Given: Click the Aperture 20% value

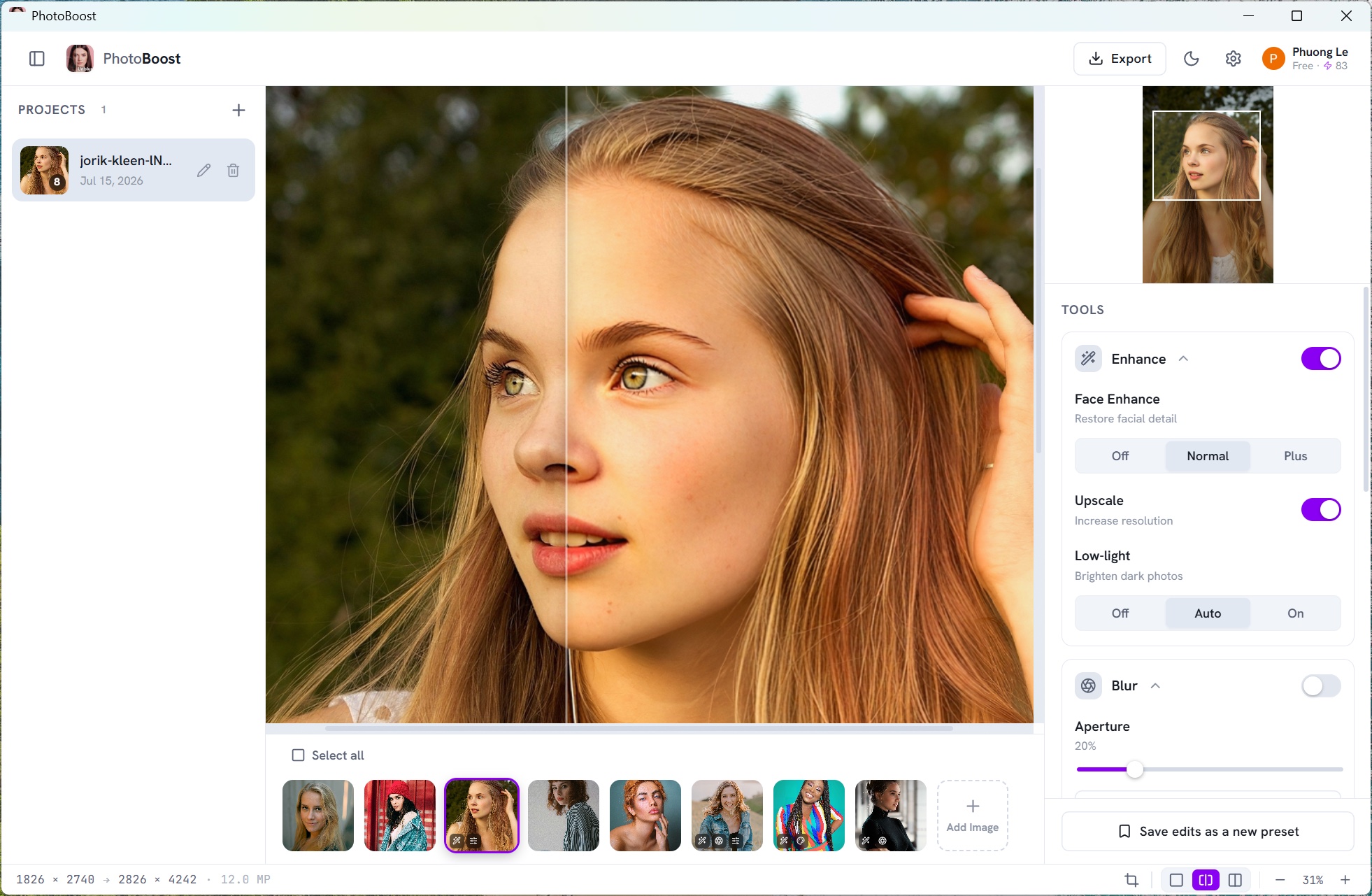Looking at the screenshot, I should tap(1085, 746).
